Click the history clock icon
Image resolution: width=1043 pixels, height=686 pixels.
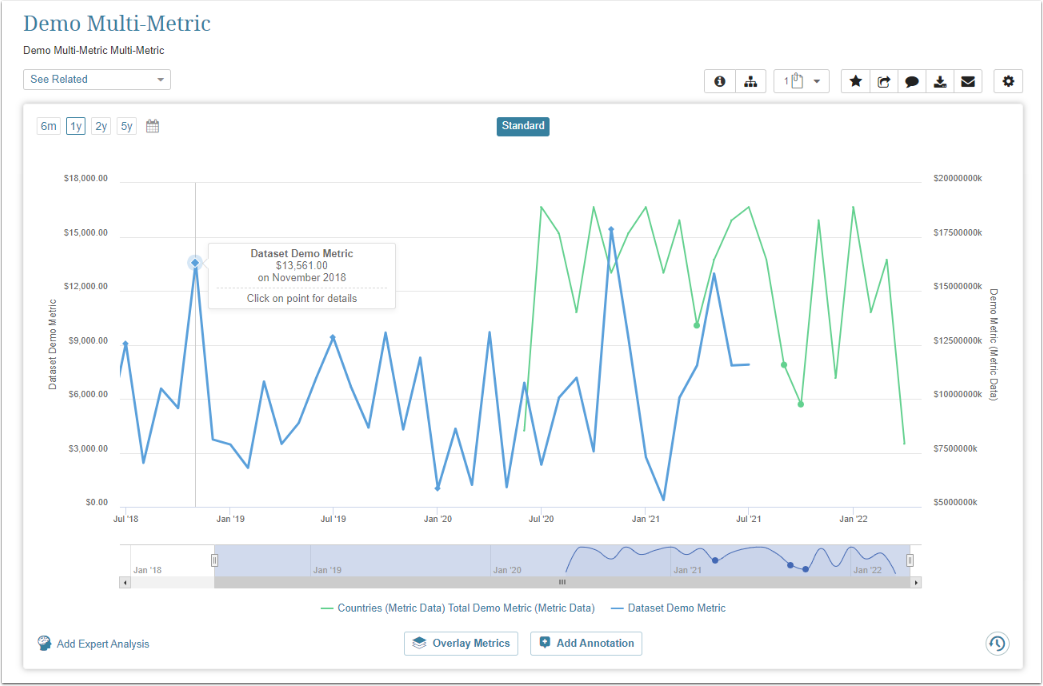click(997, 643)
